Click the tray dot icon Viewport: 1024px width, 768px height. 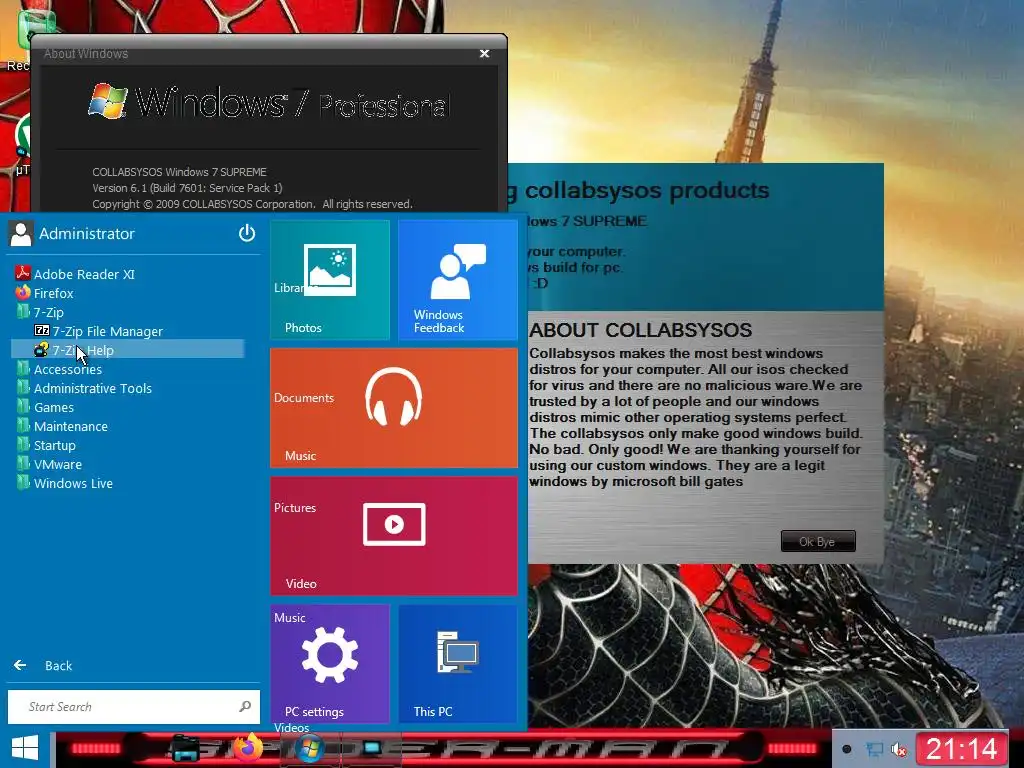[846, 749]
